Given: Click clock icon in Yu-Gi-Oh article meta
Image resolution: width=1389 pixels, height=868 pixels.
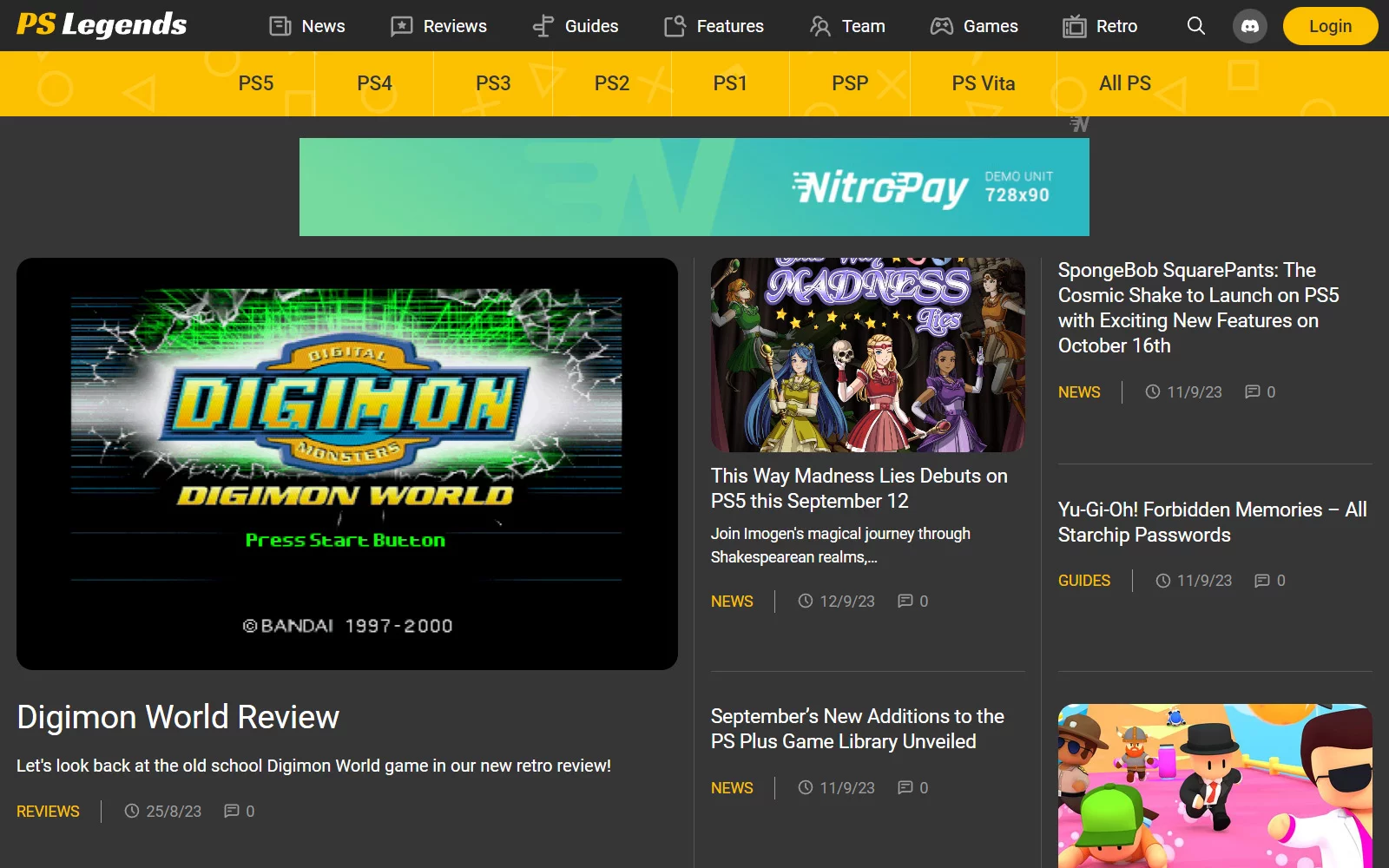Looking at the screenshot, I should click(x=1163, y=580).
